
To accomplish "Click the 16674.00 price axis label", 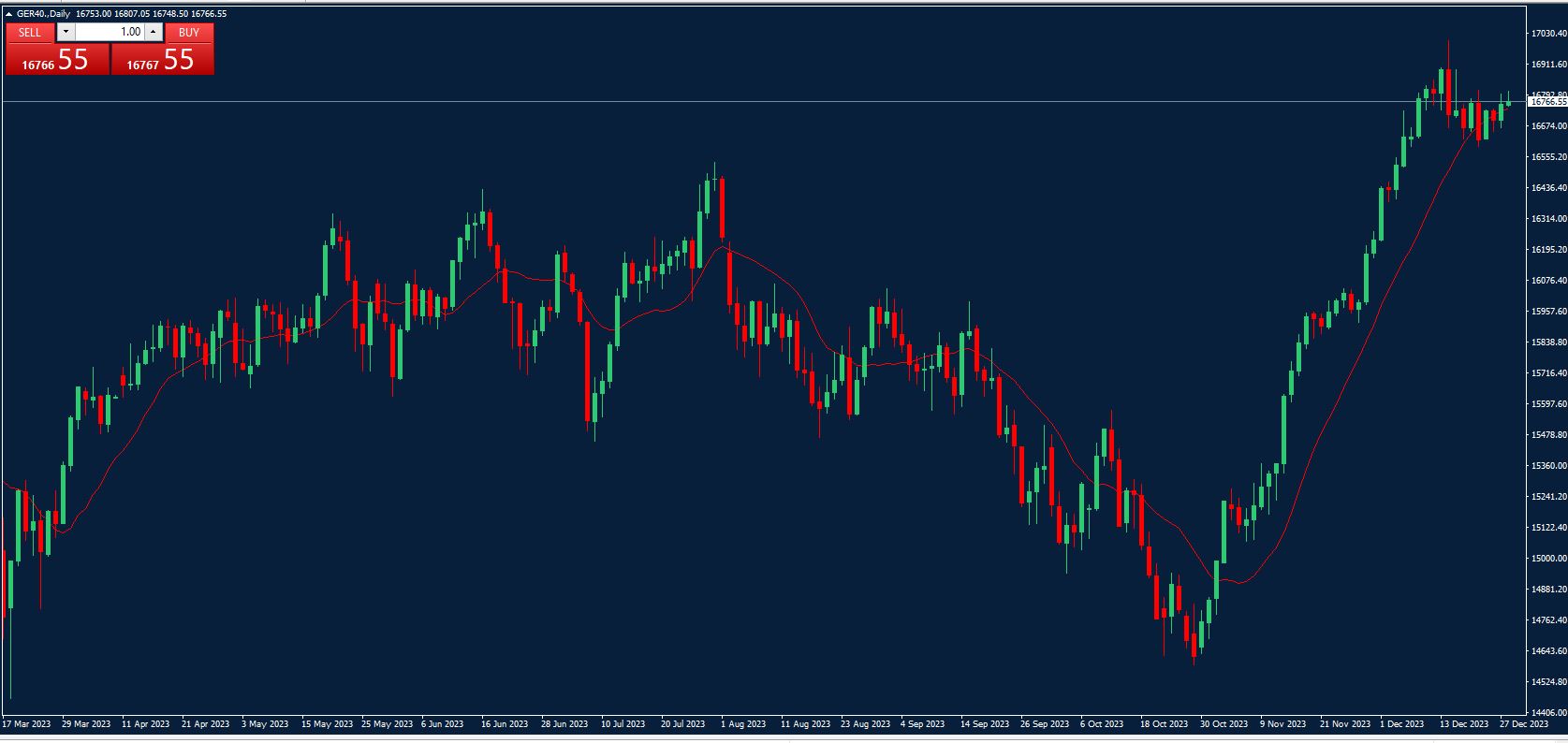I will [x=1548, y=126].
